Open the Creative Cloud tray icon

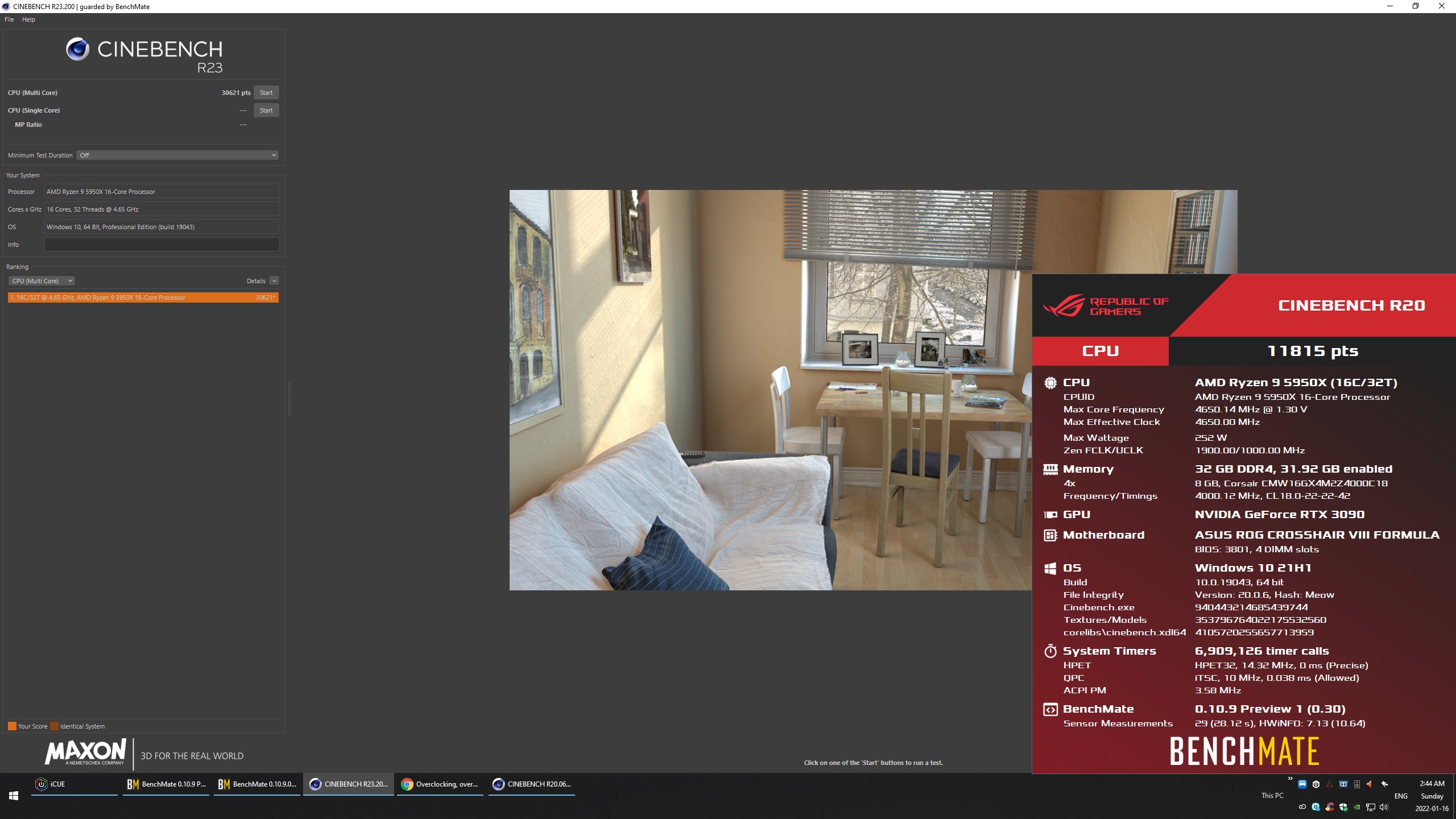pos(1302,806)
